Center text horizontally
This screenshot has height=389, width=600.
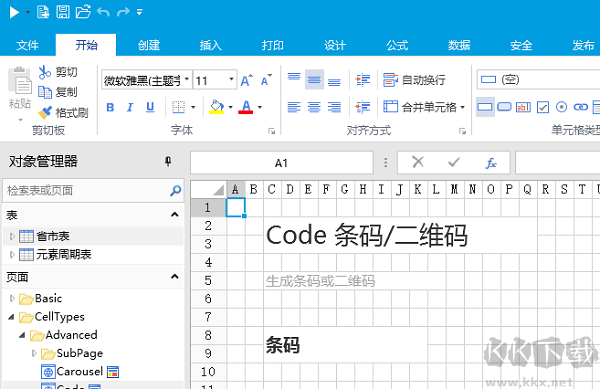point(314,107)
